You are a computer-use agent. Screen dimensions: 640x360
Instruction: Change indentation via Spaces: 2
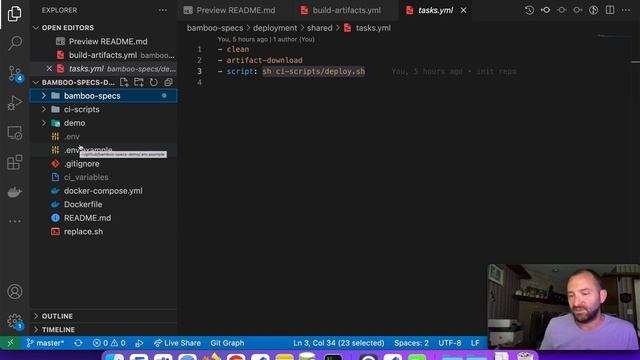tap(411, 343)
